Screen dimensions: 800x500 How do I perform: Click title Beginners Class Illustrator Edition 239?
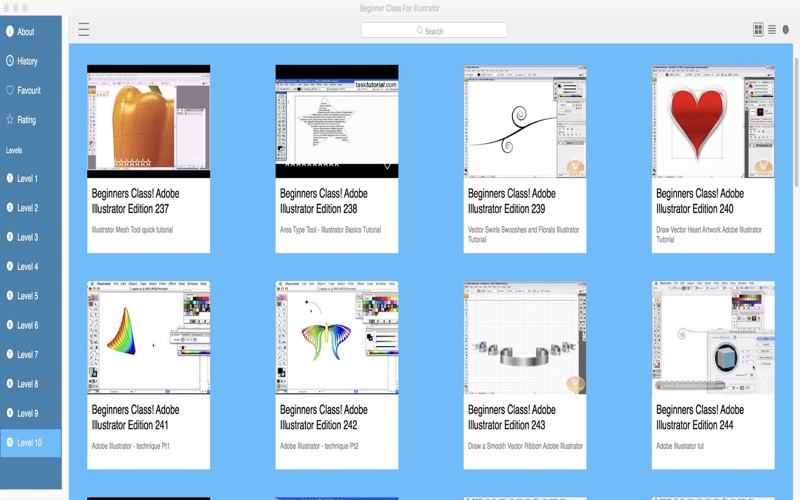(512, 201)
